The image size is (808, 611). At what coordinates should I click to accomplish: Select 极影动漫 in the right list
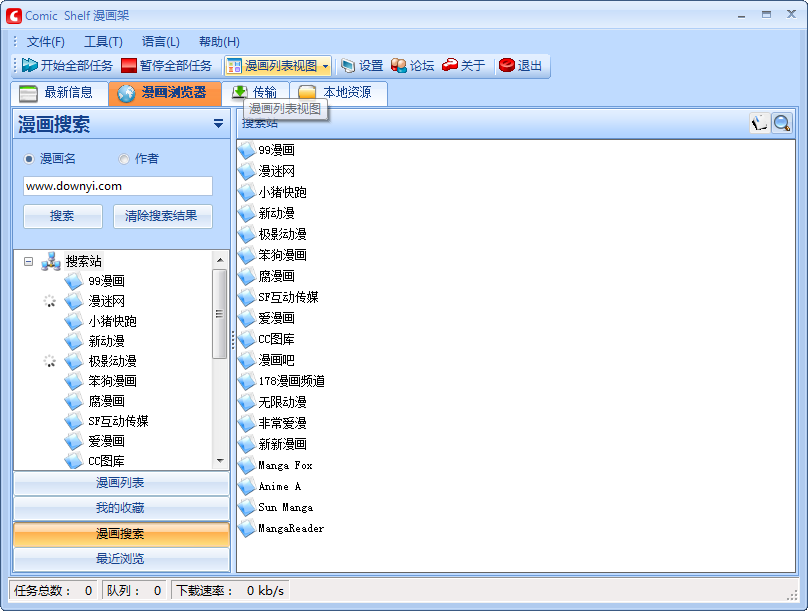[x=282, y=234]
